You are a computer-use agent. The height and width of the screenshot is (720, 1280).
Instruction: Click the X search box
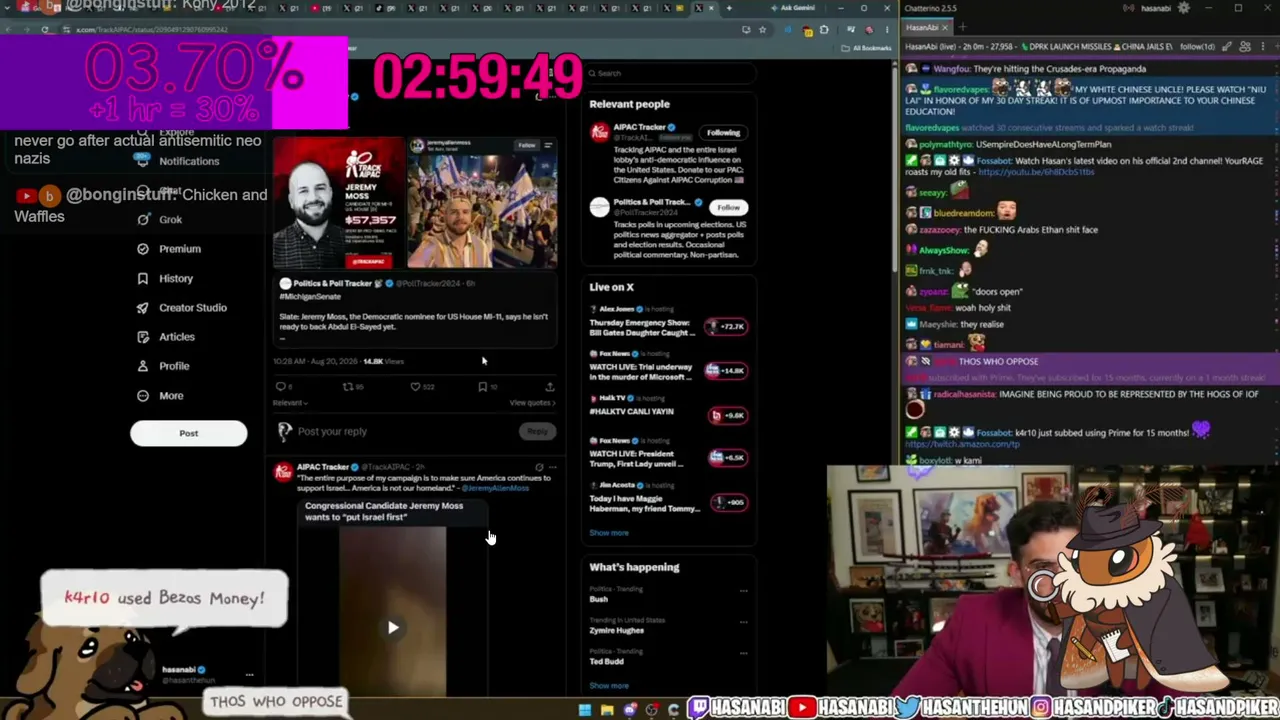click(x=670, y=73)
